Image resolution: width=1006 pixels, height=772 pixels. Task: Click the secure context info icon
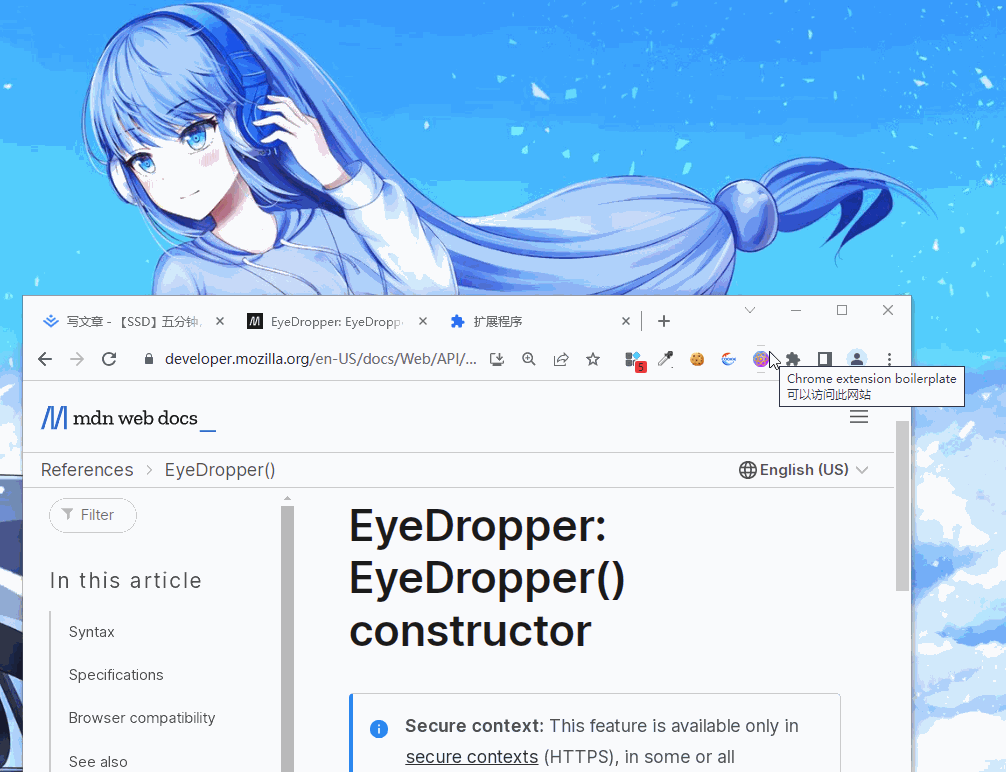pyautogui.click(x=379, y=729)
